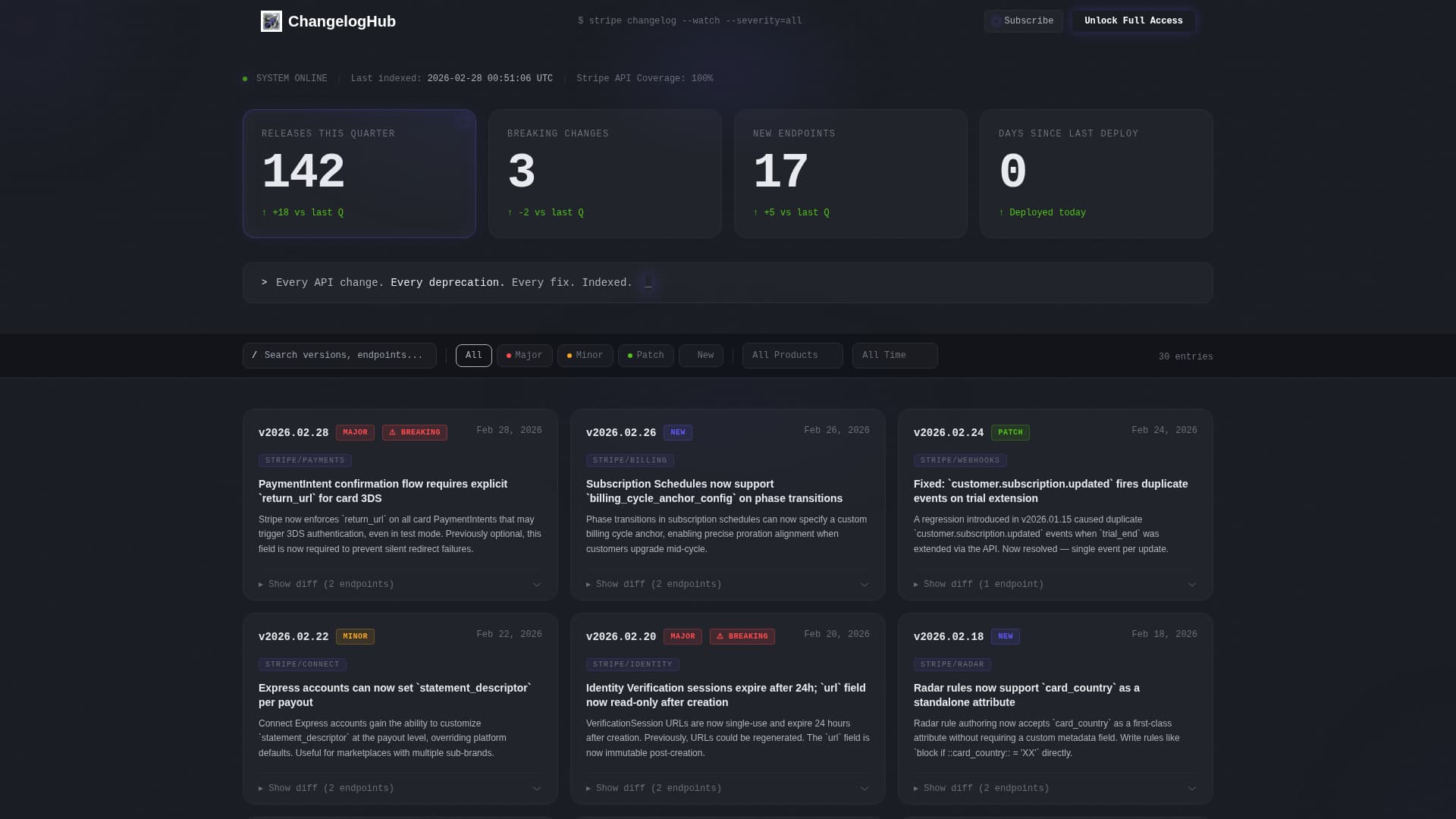Click Stripe API Coverage: 100% text

[x=645, y=79]
